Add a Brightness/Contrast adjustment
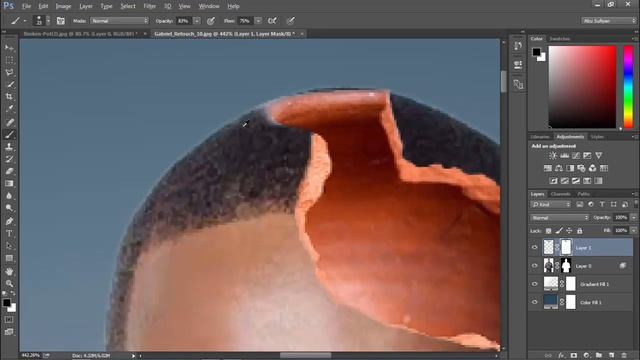 (x=553, y=156)
